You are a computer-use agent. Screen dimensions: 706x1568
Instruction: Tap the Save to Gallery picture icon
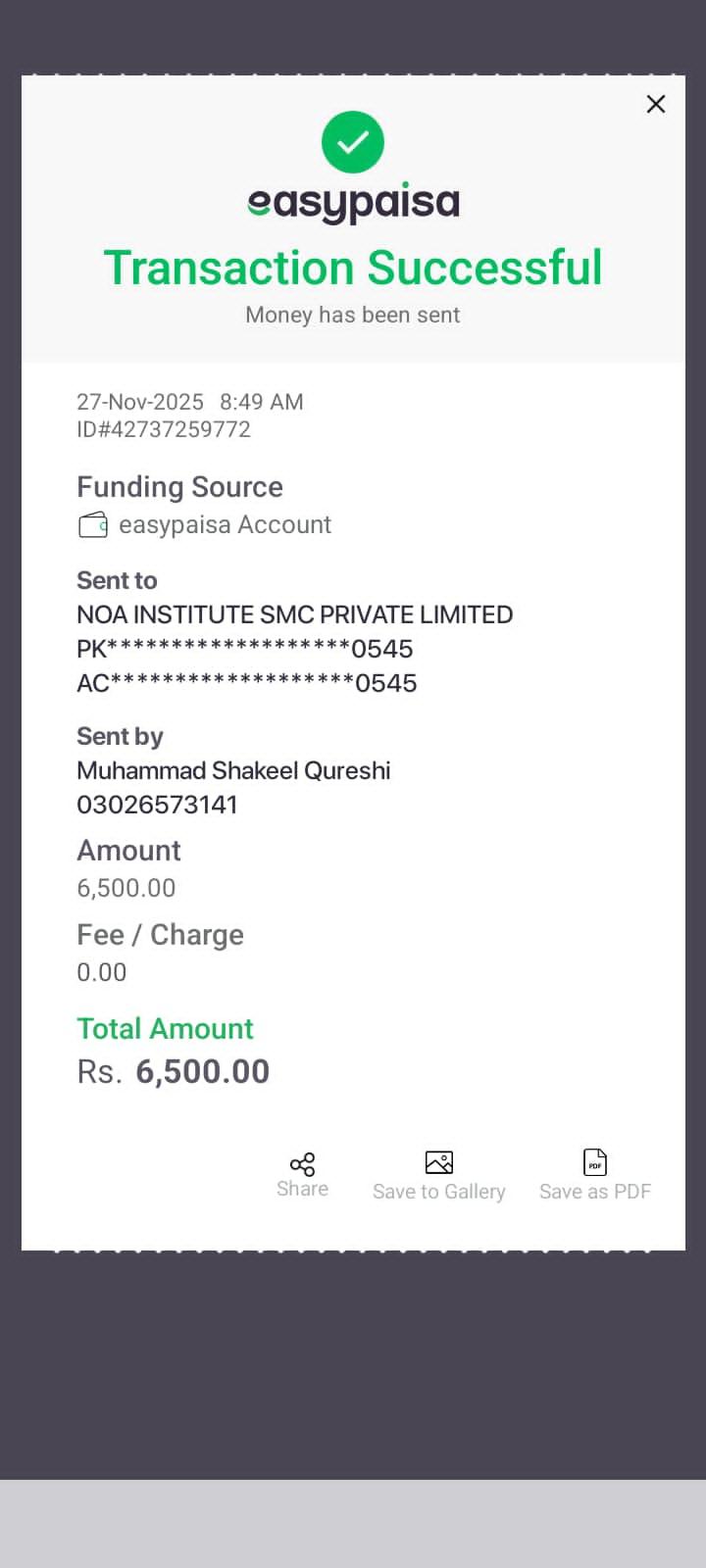coord(438,1162)
